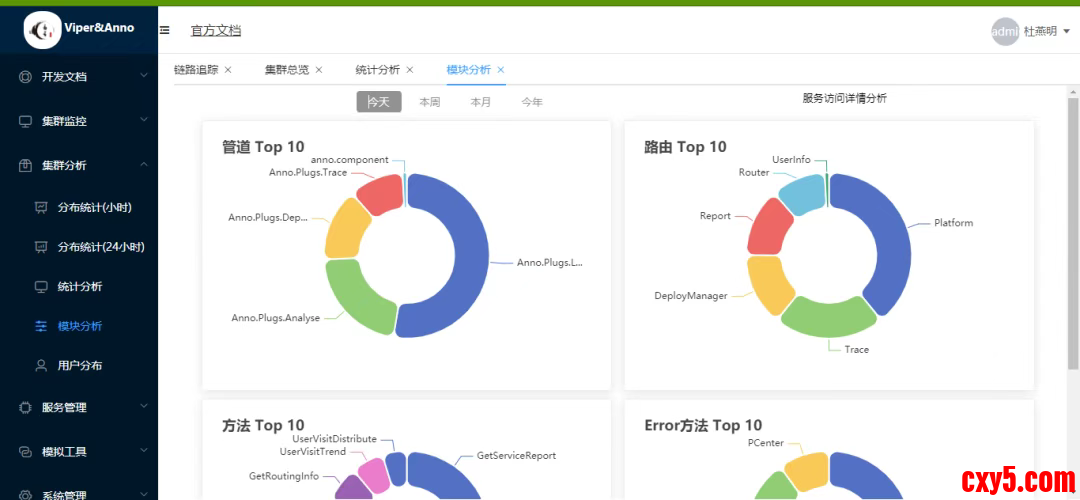Click the Viper&Anno panda logo
1080x500 pixels.
coord(43,30)
